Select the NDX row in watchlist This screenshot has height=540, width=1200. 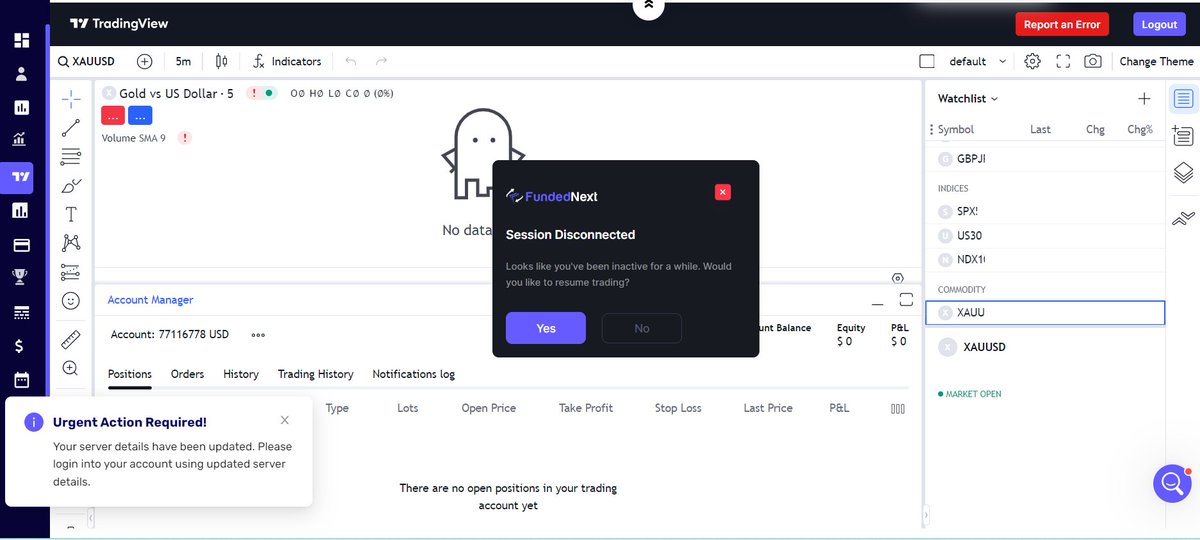click(1045, 260)
